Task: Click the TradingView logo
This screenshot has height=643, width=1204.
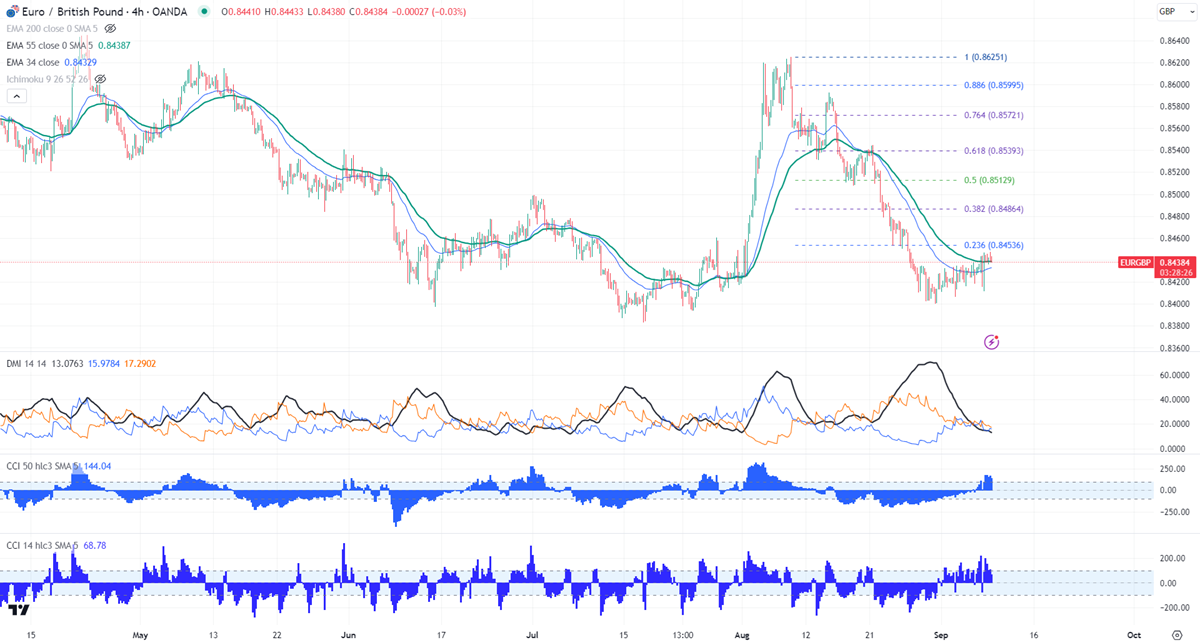Action: pyautogui.click(x=18, y=609)
